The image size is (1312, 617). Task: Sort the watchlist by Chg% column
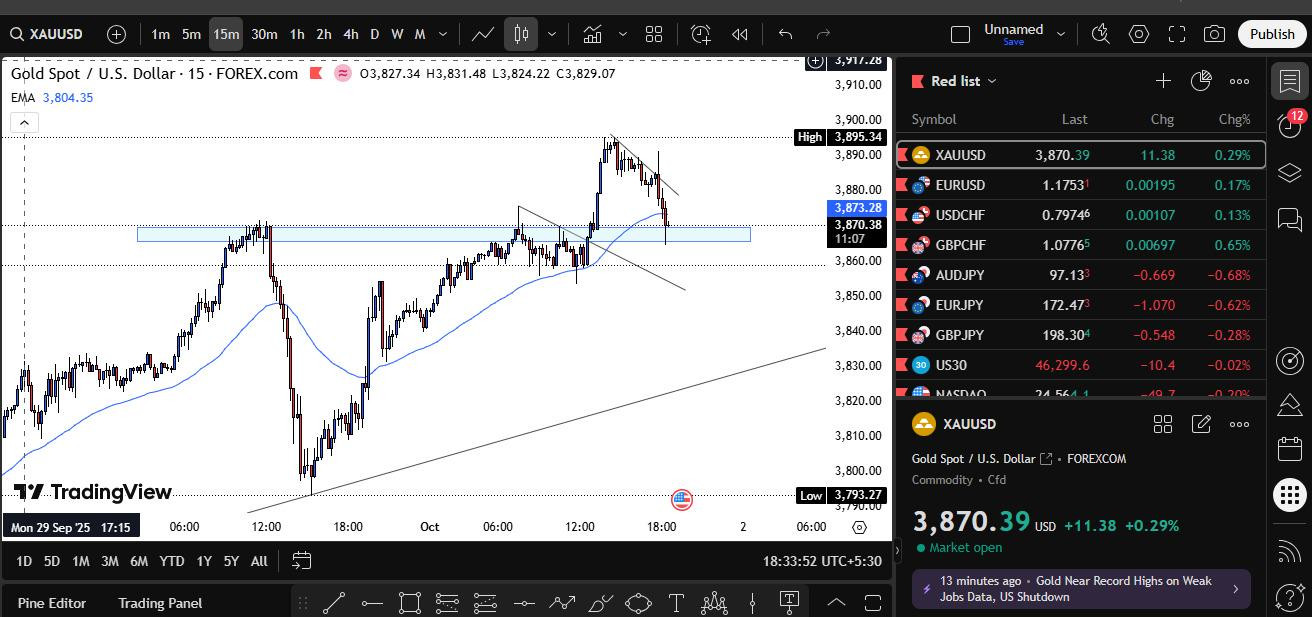tap(1234, 119)
